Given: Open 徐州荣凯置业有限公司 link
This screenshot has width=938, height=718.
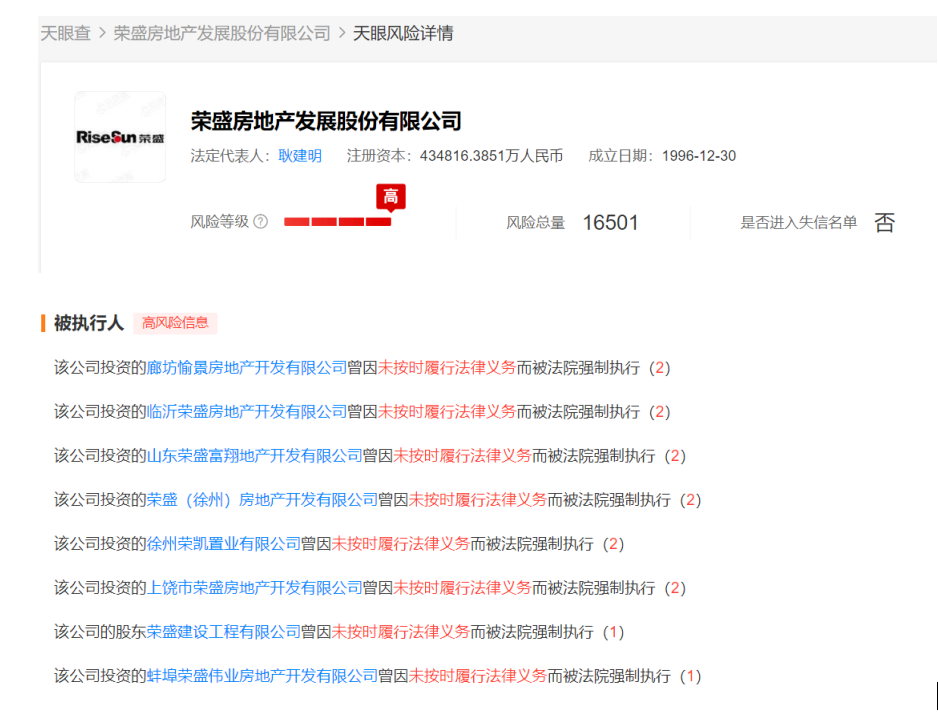Looking at the screenshot, I should [x=224, y=544].
